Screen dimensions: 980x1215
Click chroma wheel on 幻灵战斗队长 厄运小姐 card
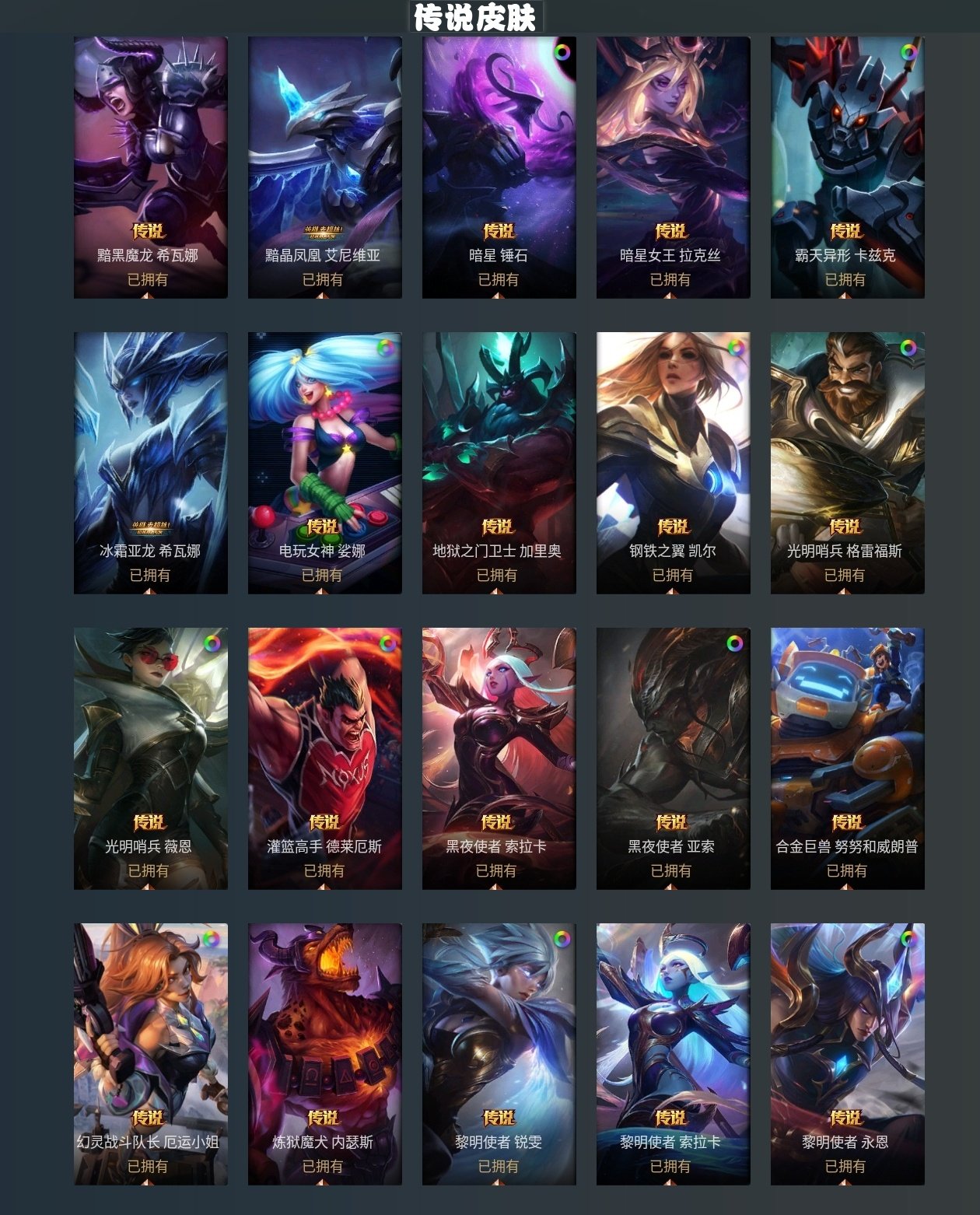pos(212,939)
